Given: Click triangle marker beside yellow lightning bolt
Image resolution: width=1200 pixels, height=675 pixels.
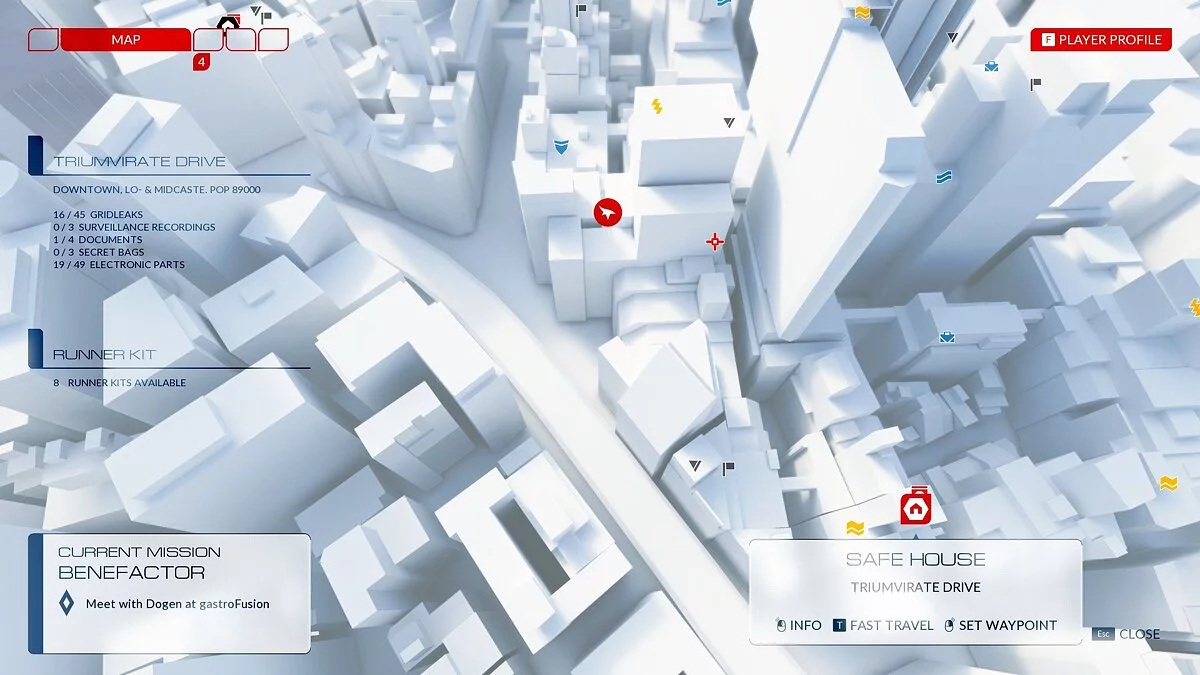Looking at the screenshot, I should (729, 122).
